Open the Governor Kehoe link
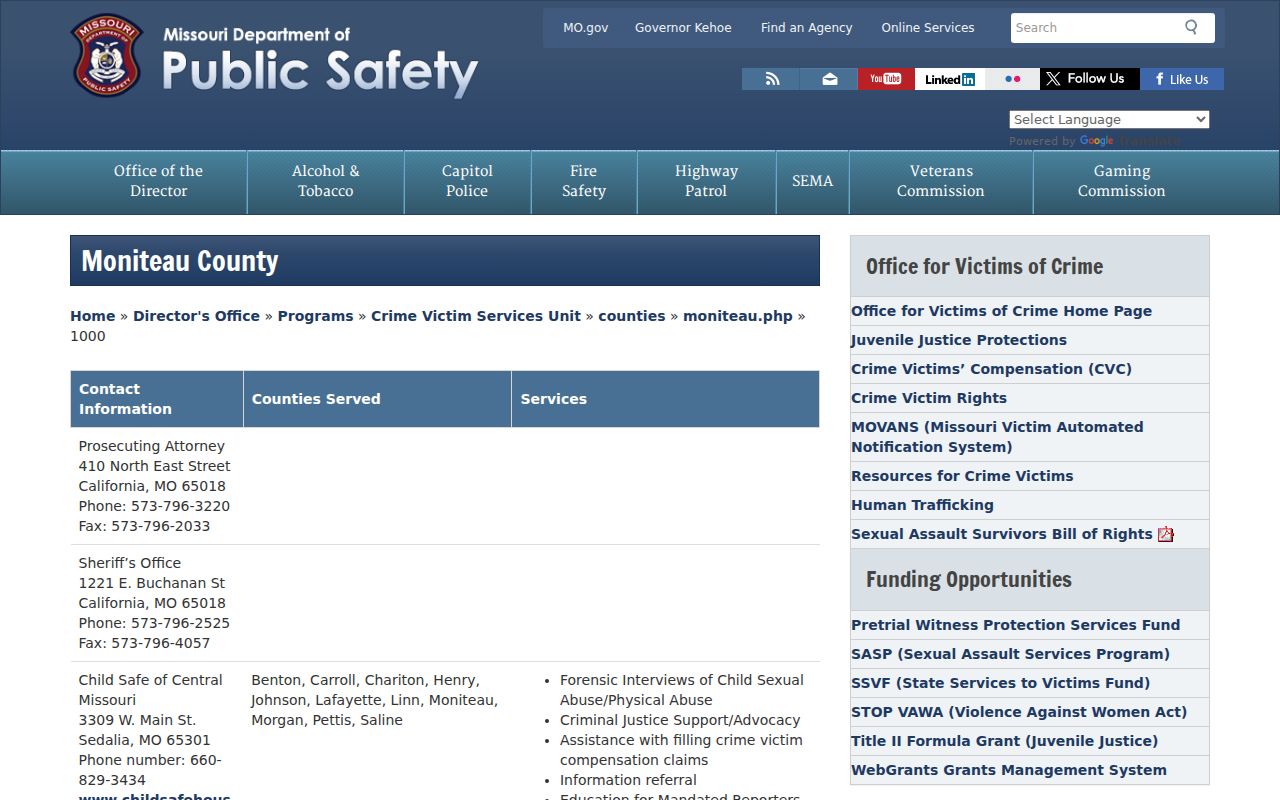This screenshot has height=800, width=1280. pyautogui.click(x=683, y=28)
